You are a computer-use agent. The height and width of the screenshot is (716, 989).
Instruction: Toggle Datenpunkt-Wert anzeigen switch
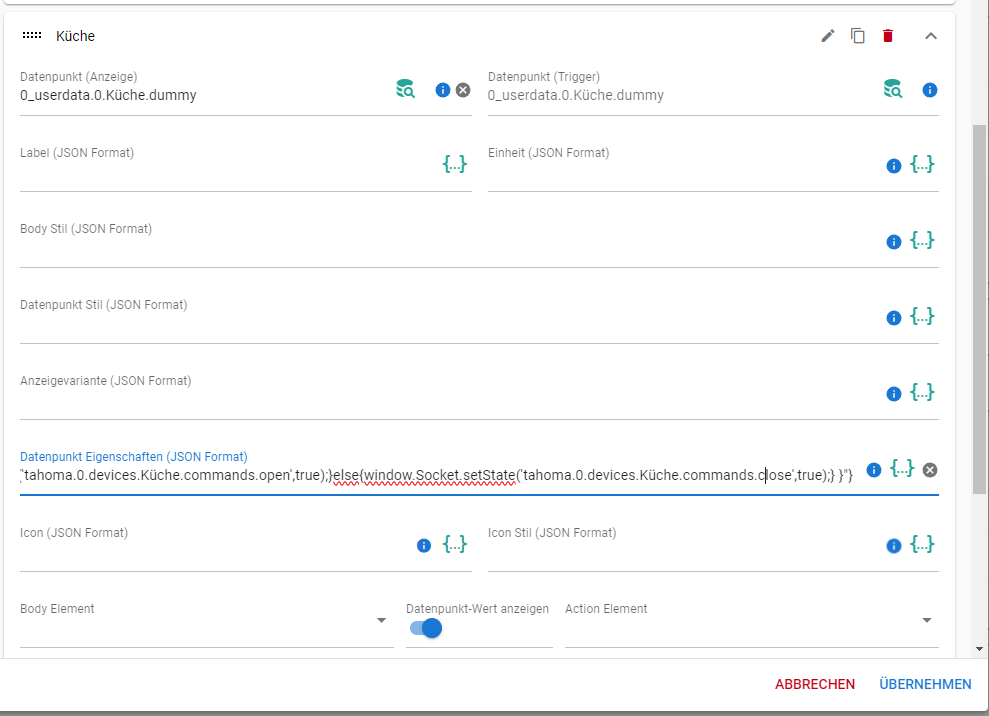point(426,628)
